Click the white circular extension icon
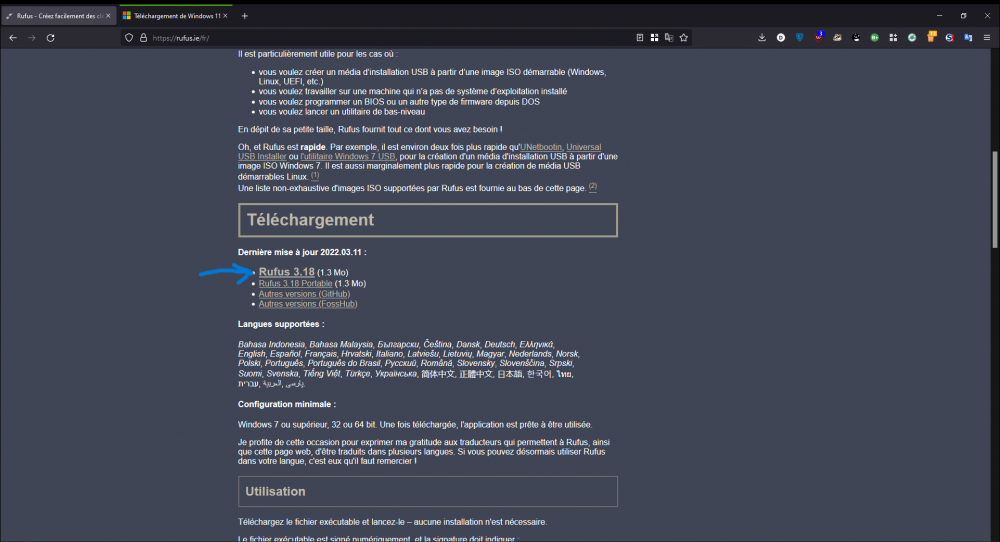 pyautogui.click(x=781, y=38)
